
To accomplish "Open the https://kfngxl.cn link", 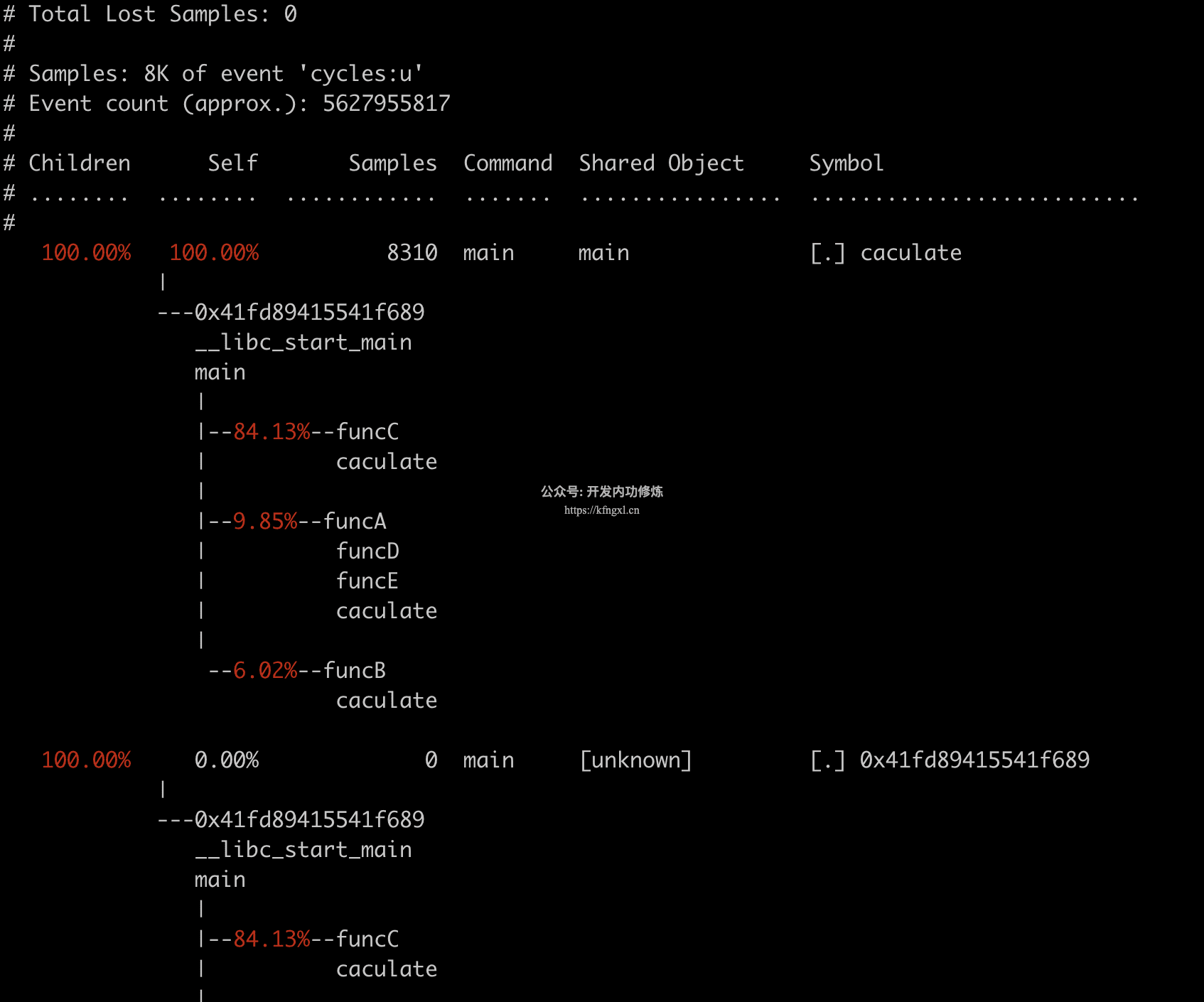I will pyautogui.click(x=602, y=510).
